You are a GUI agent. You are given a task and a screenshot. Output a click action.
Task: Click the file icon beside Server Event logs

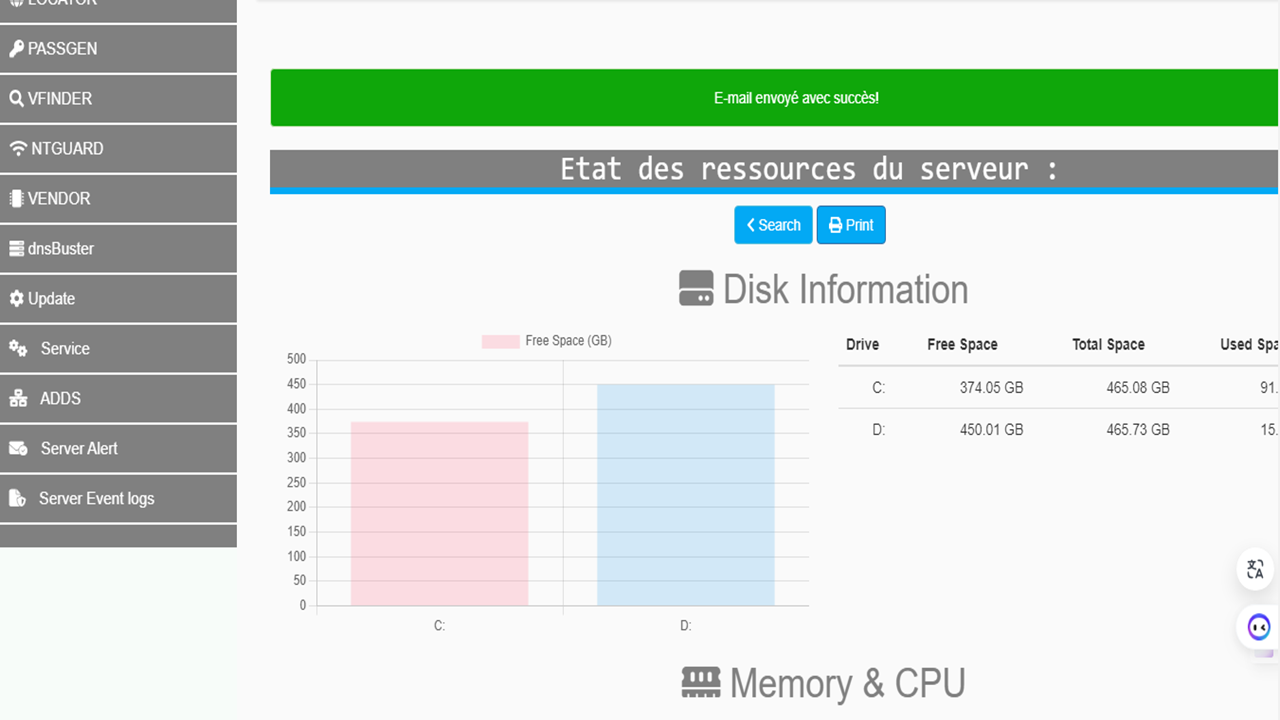click(17, 499)
